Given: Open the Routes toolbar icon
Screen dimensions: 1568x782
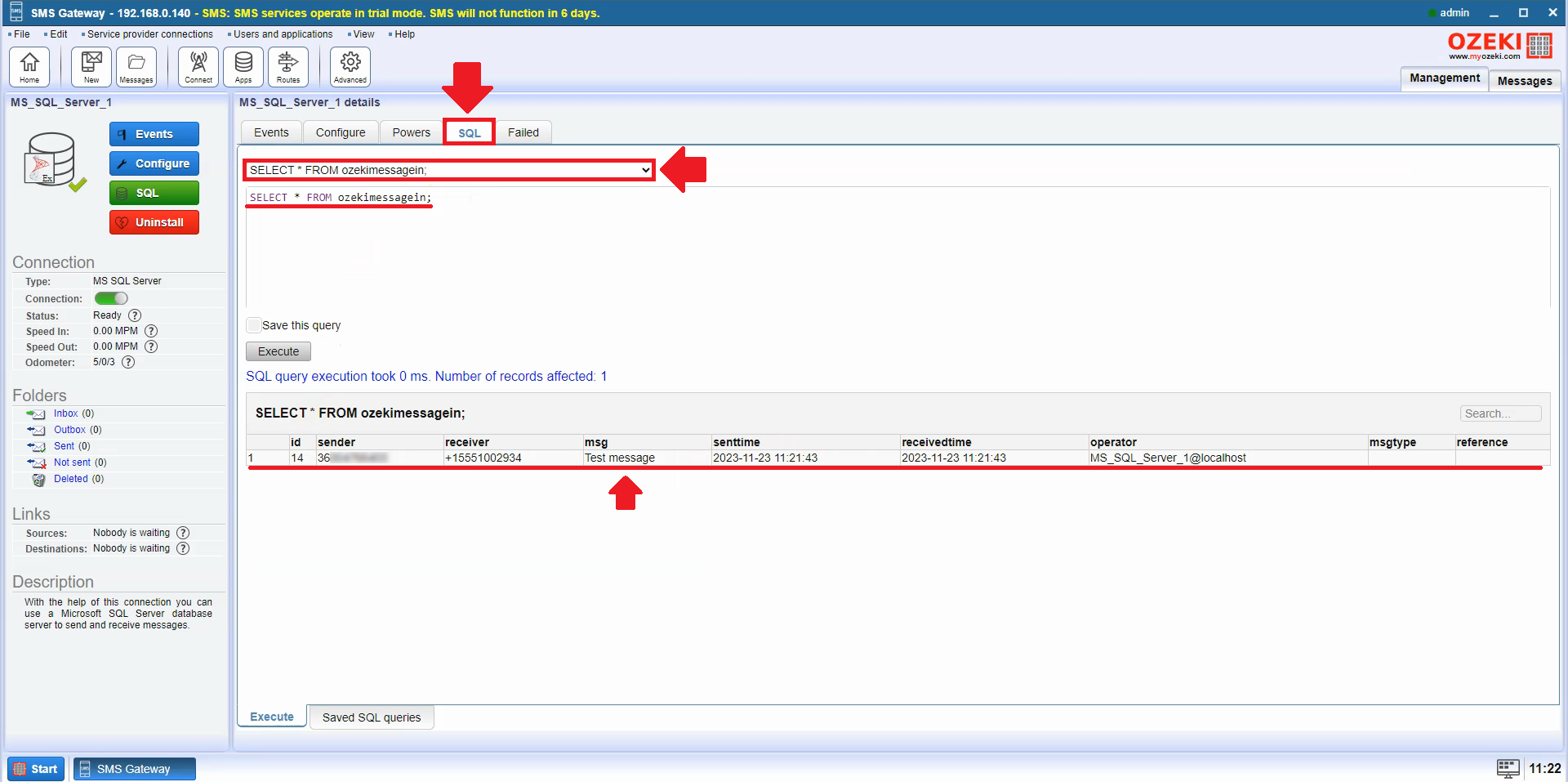Looking at the screenshot, I should click(x=288, y=66).
